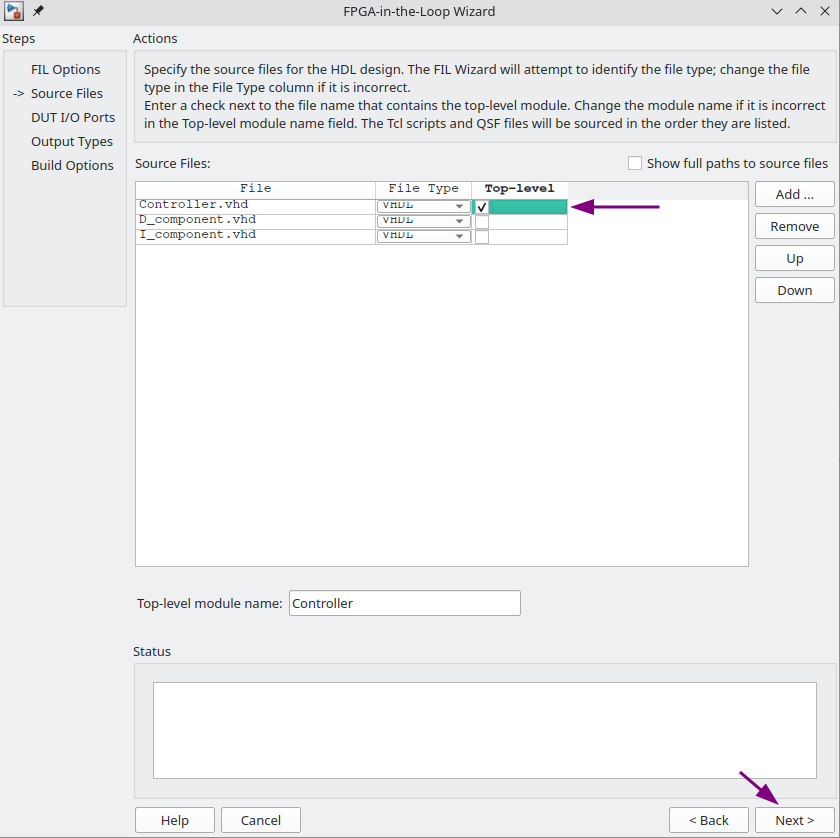The image size is (840, 838).
Task: Click inside the Status text area
Action: click(x=484, y=730)
